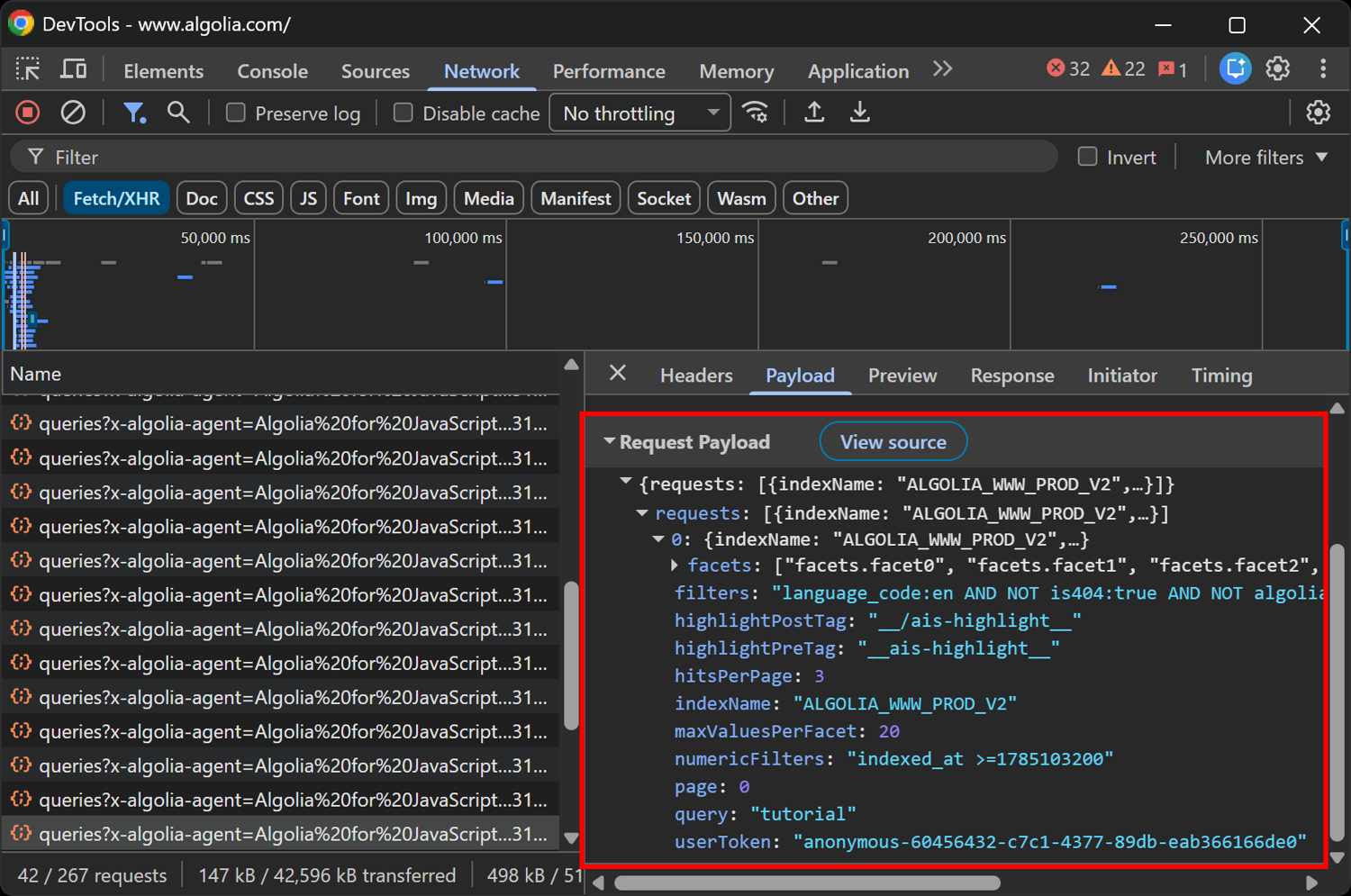Toggle the device toolbar icon
Viewport: 1351px width, 896px height.
tap(73, 69)
